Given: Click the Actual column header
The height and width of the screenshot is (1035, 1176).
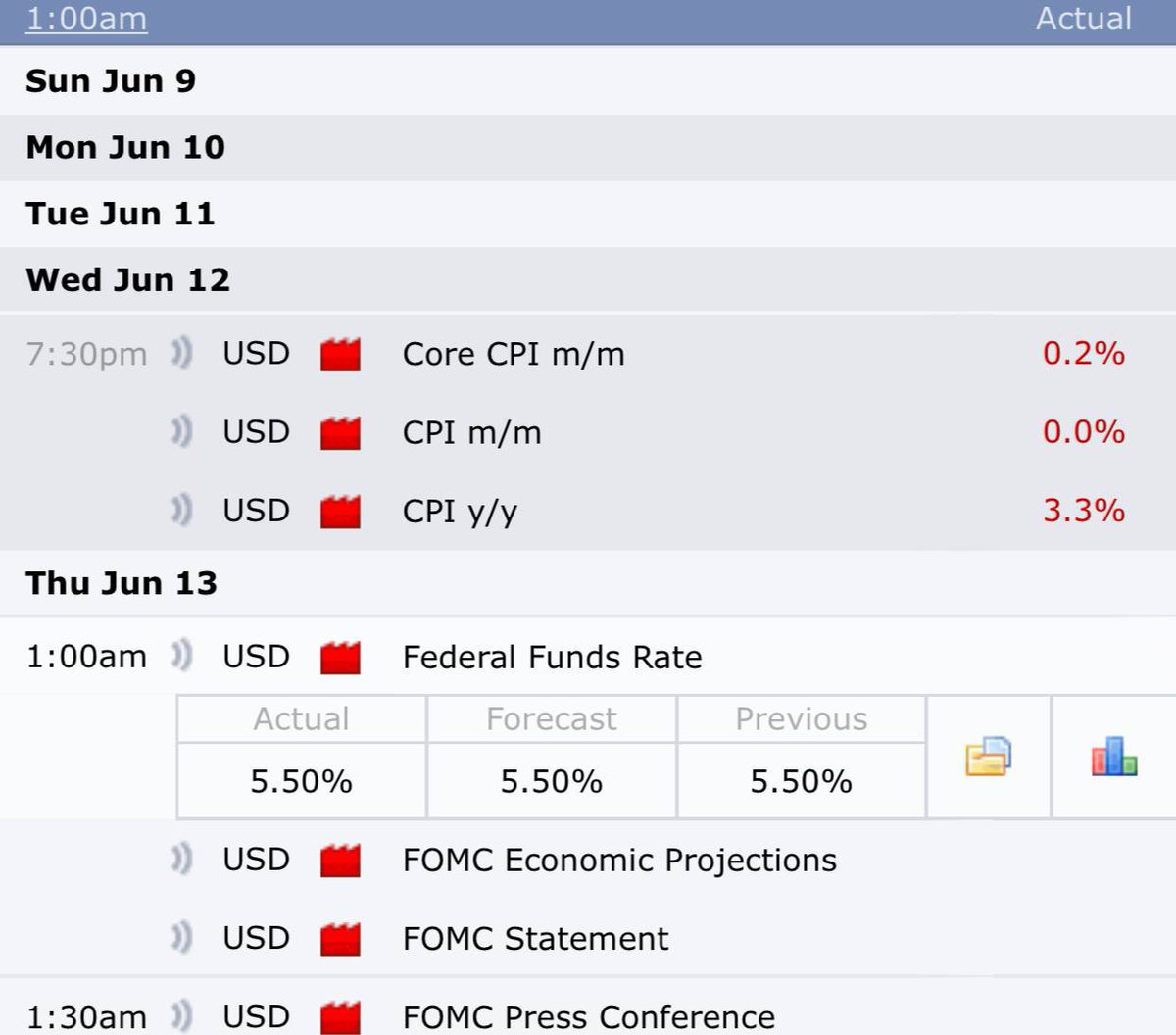Looking at the screenshot, I should 1084,19.
